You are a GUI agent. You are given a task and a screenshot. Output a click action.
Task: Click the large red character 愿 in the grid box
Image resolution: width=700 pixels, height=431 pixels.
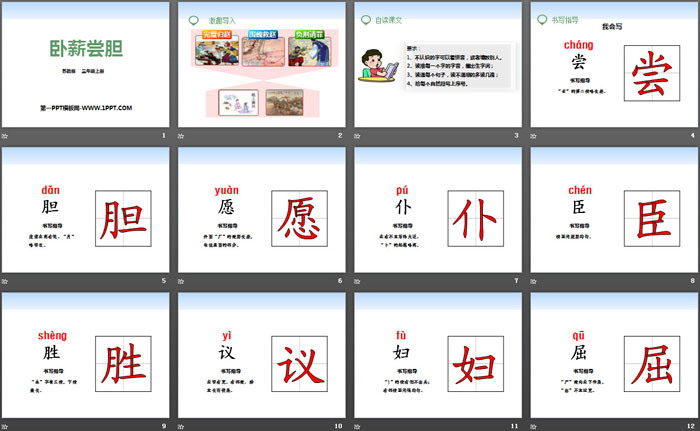[299, 218]
